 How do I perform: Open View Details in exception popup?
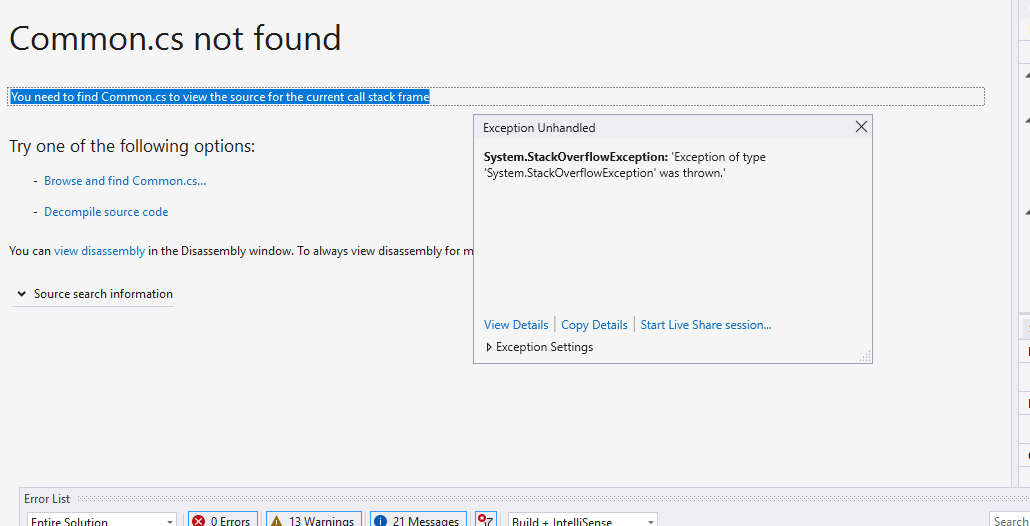(x=516, y=324)
